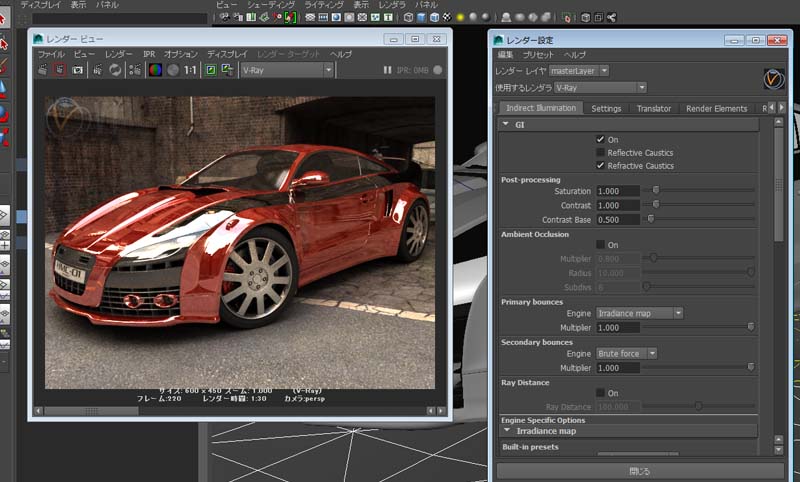The image size is (800, 482).
Task: Disable Refractive Caustics checkbox
Action: (x=601, y=165)
